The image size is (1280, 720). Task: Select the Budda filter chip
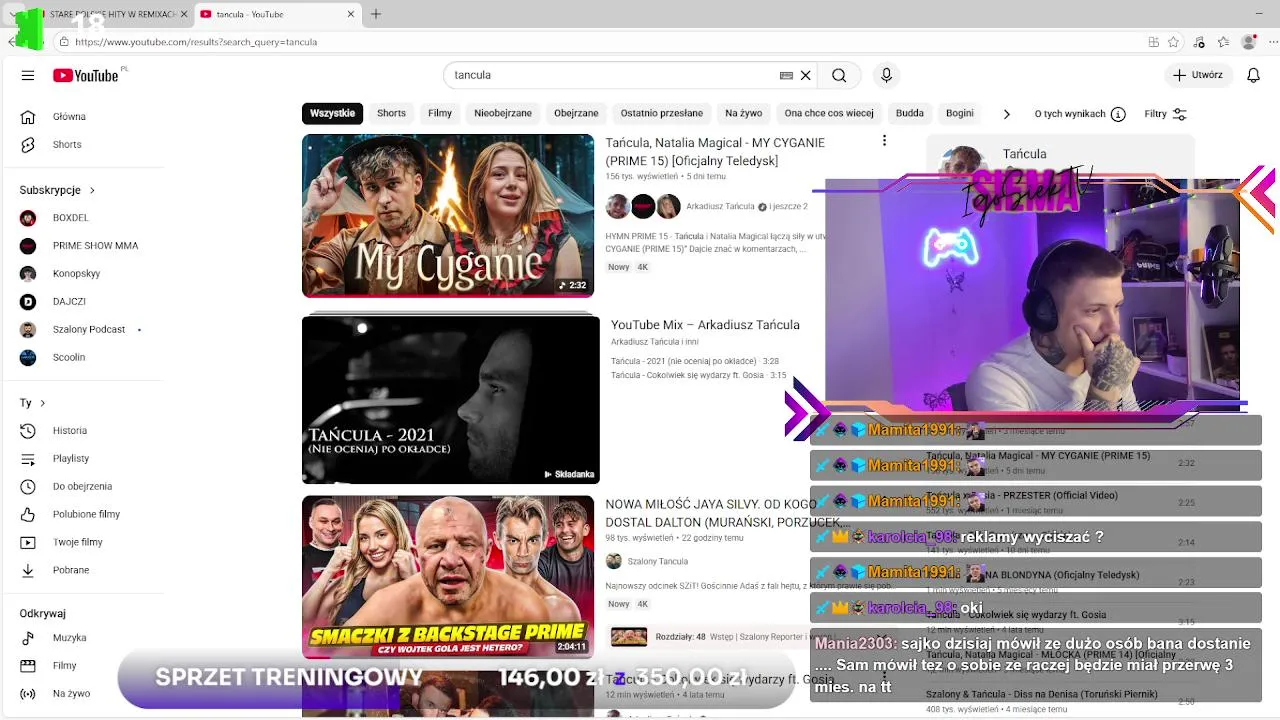point(910,113)
